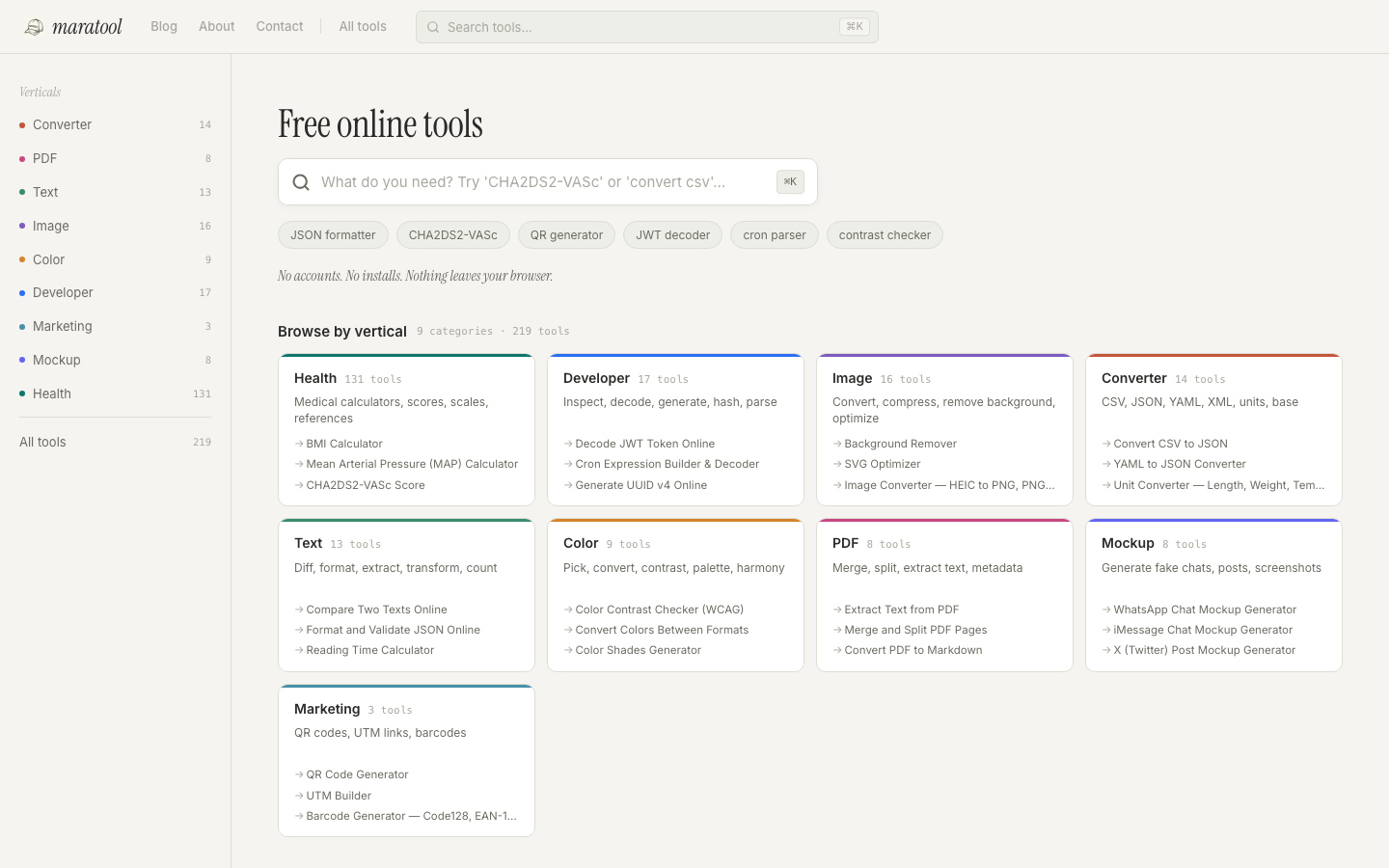Click the maratool logo icon
Viewport: 1389px width, 868px height.
(34, 27)
